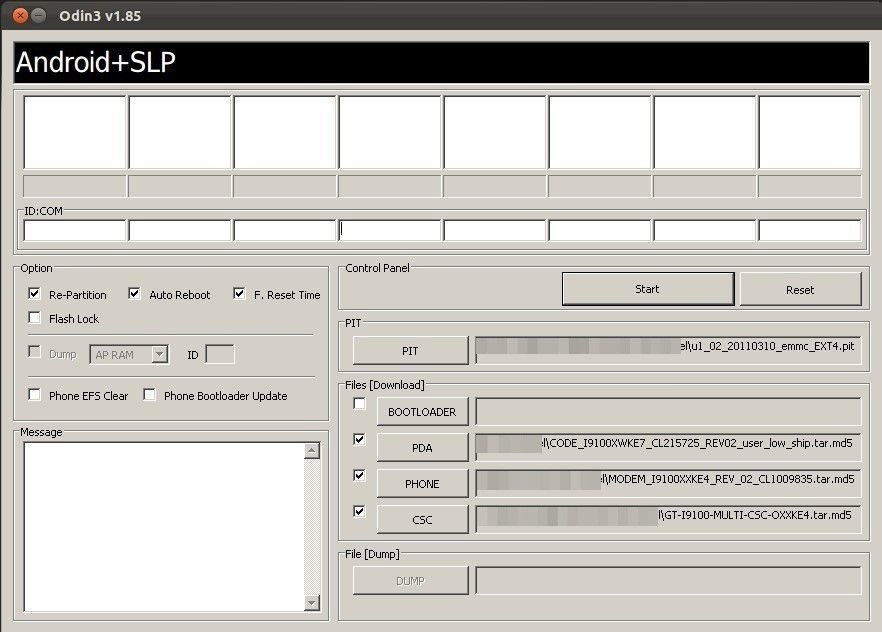Tick the checkbox beside the BOOTLOADER button
Image resolution: width=882 pixels, height=632 pixels.
point(359,404)
